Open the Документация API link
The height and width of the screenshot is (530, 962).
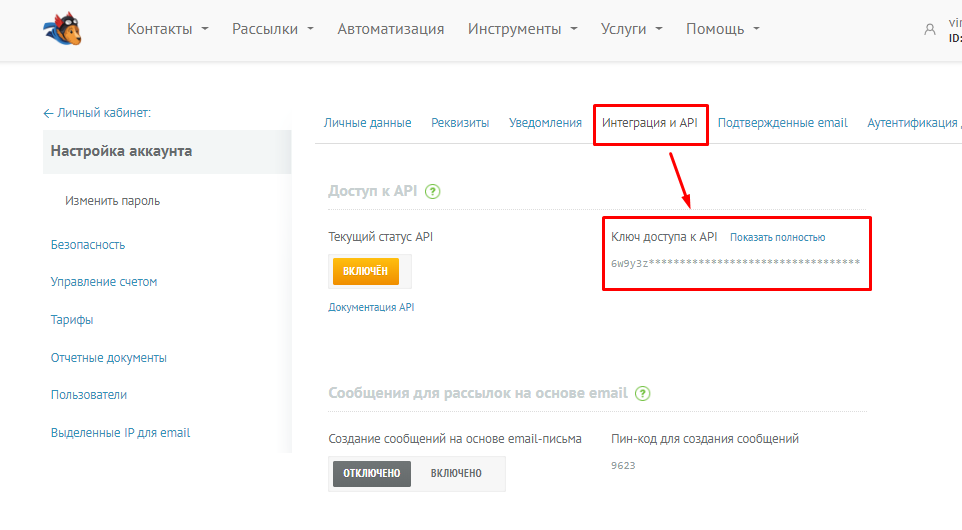pyautogui.click(x=371, y=307)
